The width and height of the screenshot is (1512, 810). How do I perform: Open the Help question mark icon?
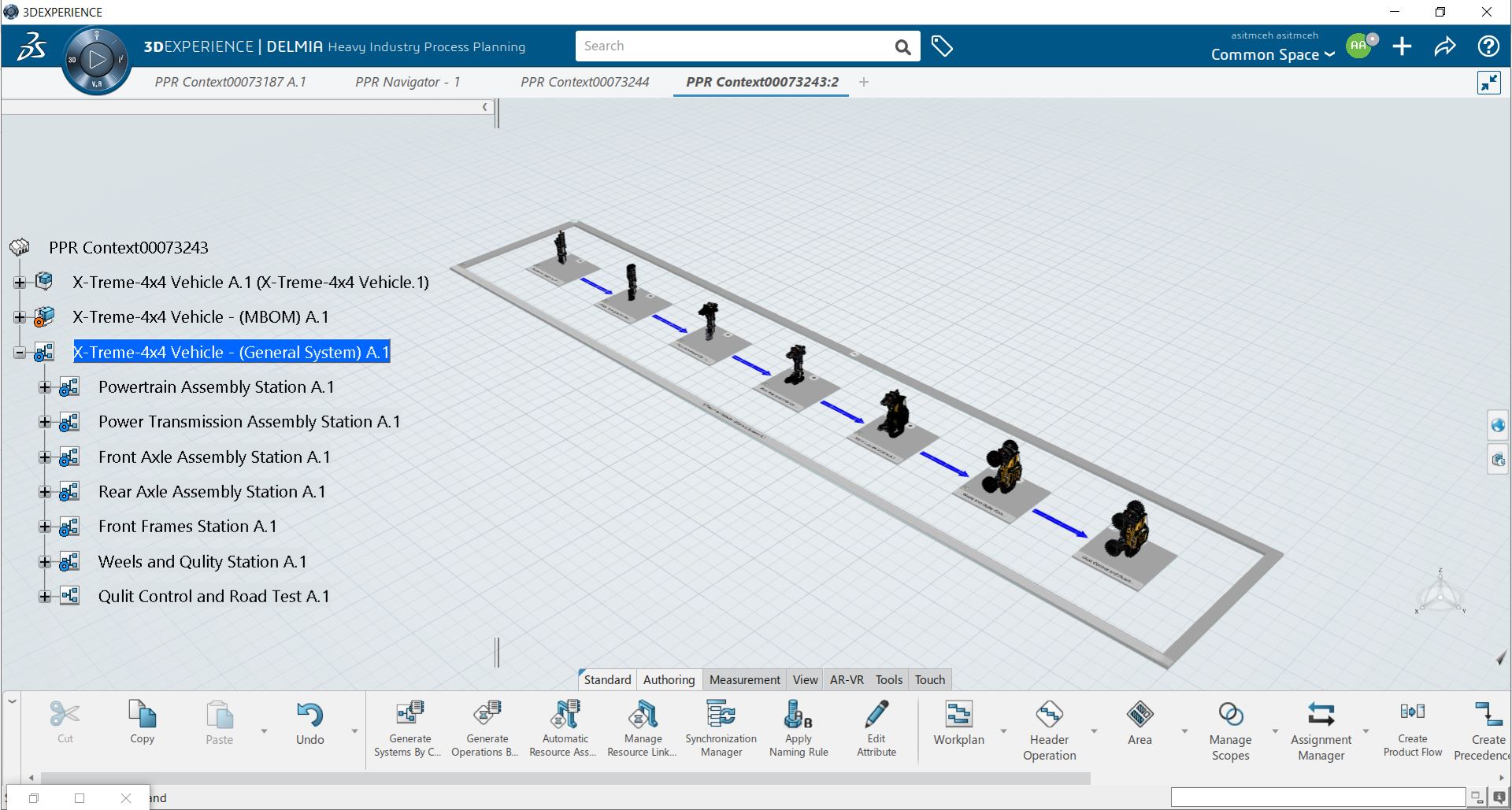coord(1488,46)
